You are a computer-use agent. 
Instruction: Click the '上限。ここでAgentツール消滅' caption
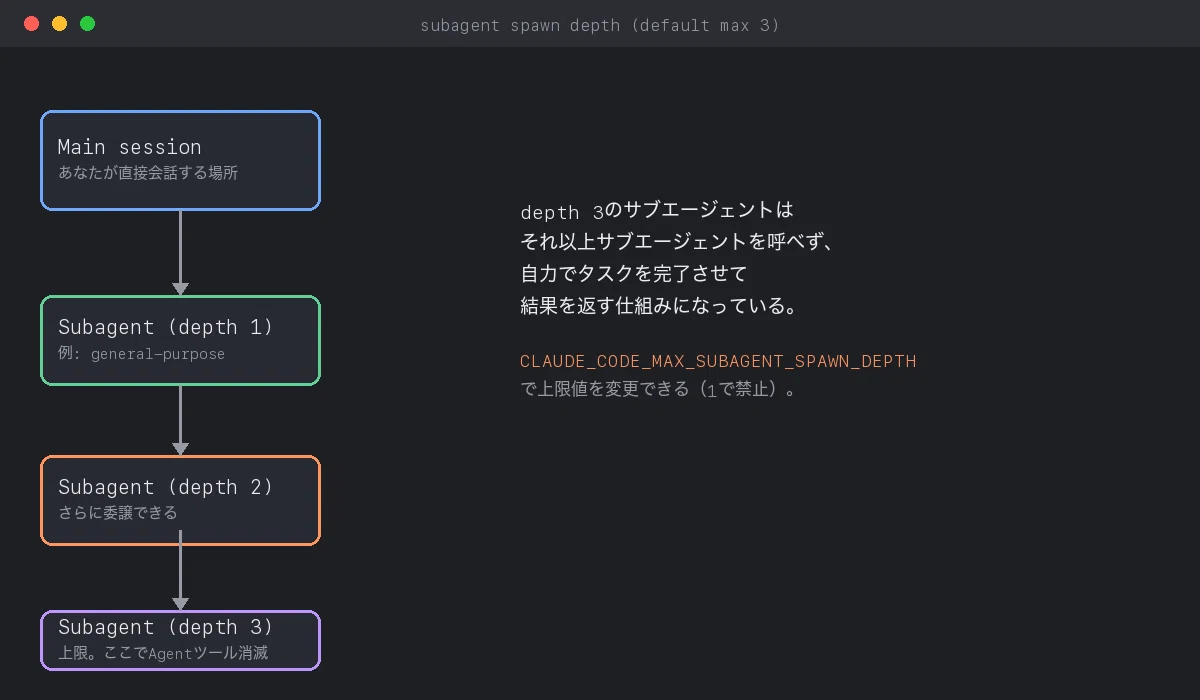point(163,653)
